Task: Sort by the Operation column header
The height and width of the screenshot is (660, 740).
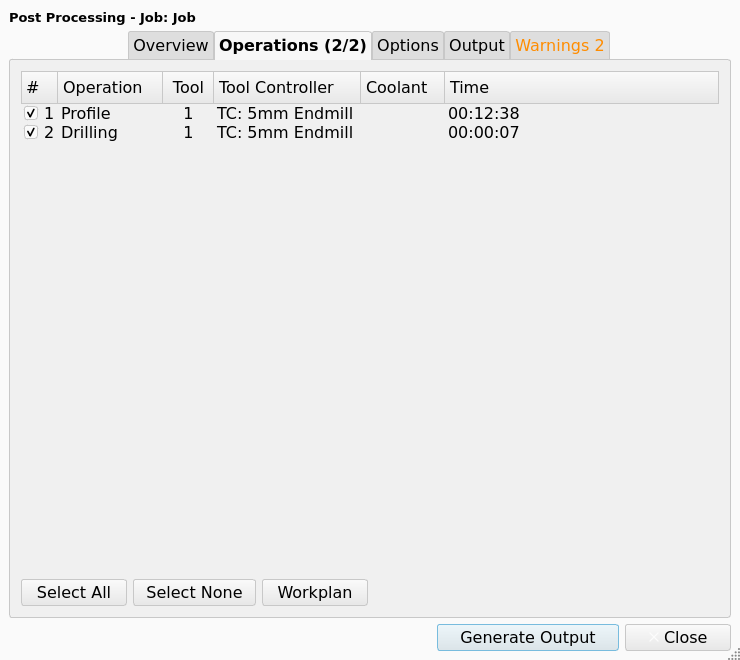Action: [x=110, y=87]
